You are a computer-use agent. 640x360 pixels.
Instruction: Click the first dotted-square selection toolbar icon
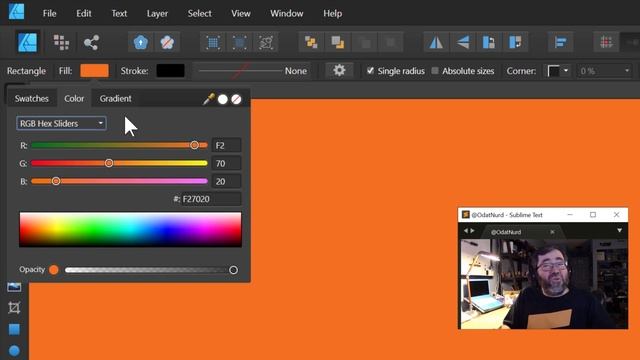pyautogui.click(x=213, y=42)
